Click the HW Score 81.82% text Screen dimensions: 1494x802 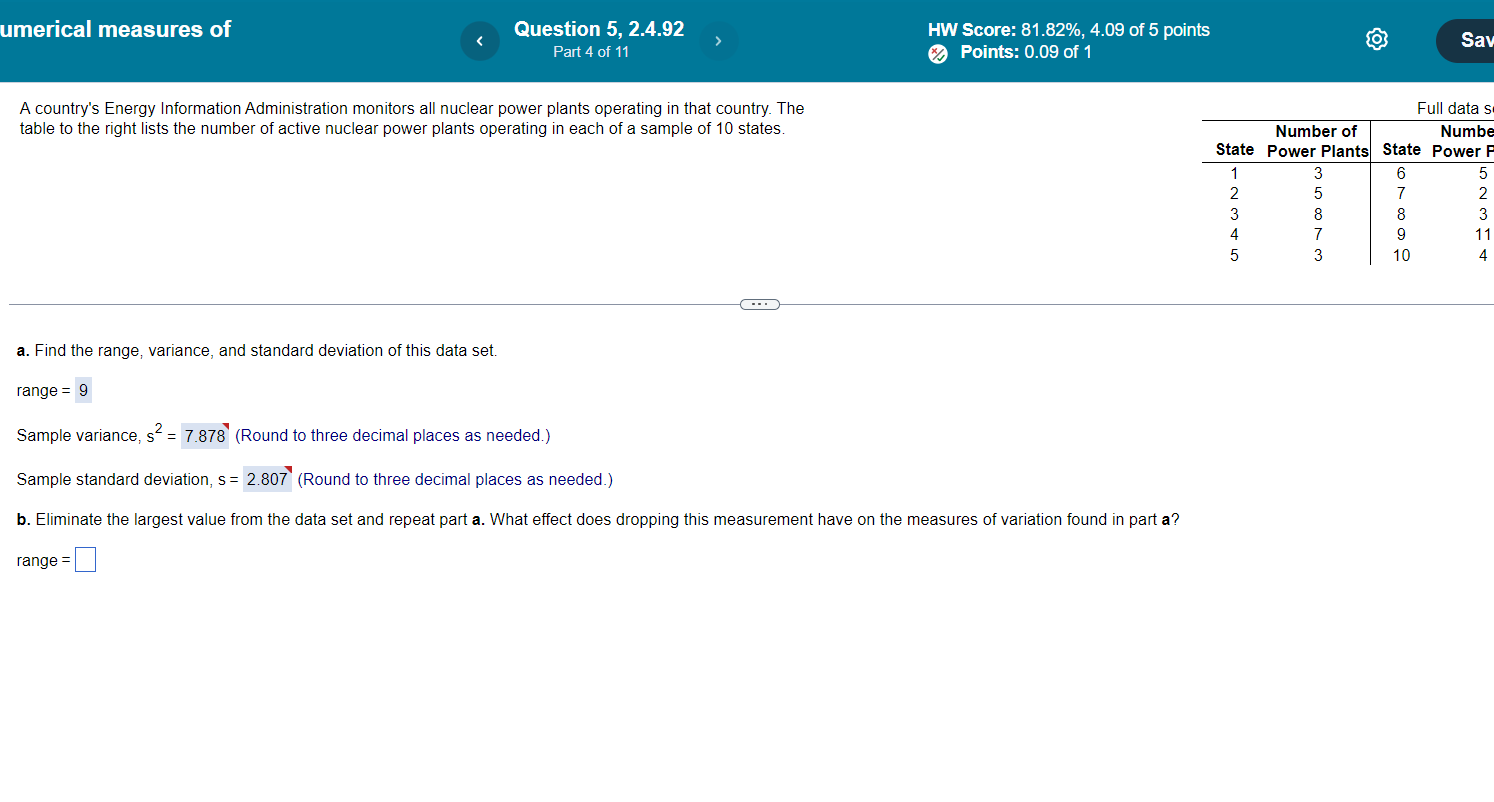1069,30
